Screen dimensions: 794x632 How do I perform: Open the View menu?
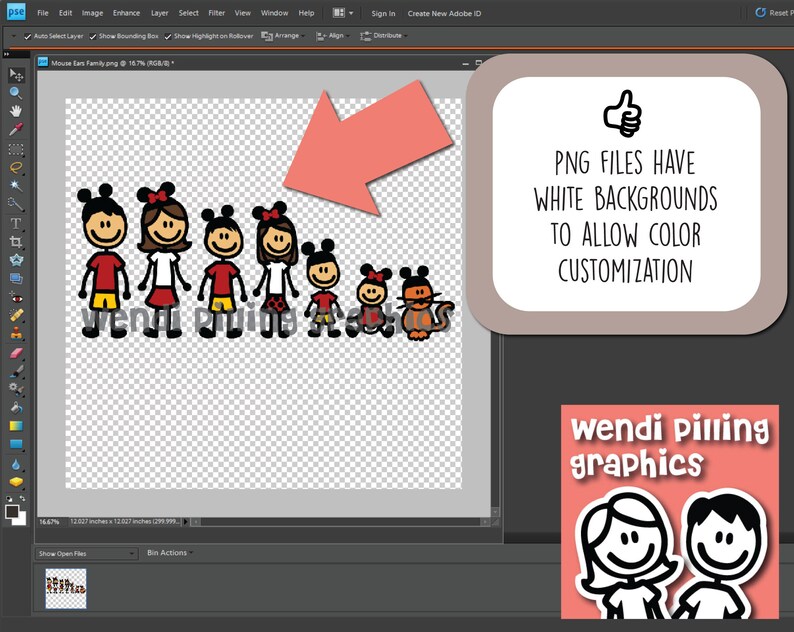point(243,13)
